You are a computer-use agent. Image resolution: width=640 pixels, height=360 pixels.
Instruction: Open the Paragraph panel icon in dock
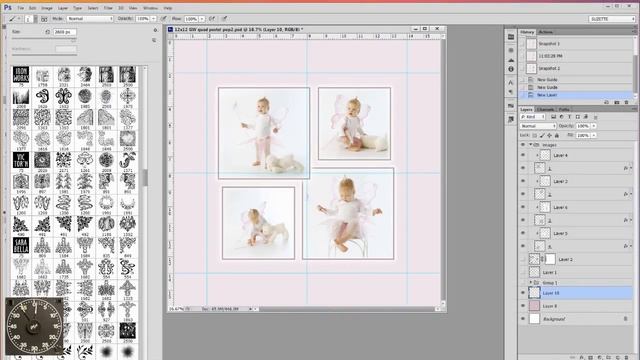click(511, 92)
